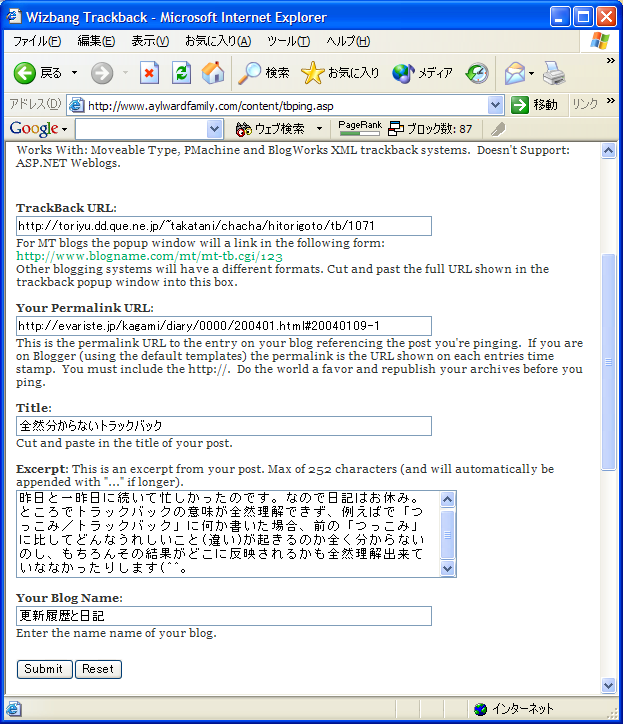
Task: Expand Links bar chevron
Action: click(611, 101)
